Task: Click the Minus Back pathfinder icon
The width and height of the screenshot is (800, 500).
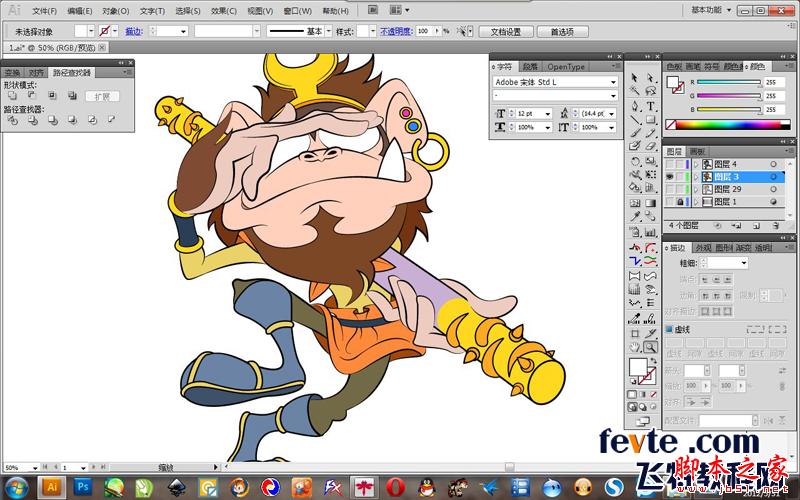Action: [x=112, y=120]
